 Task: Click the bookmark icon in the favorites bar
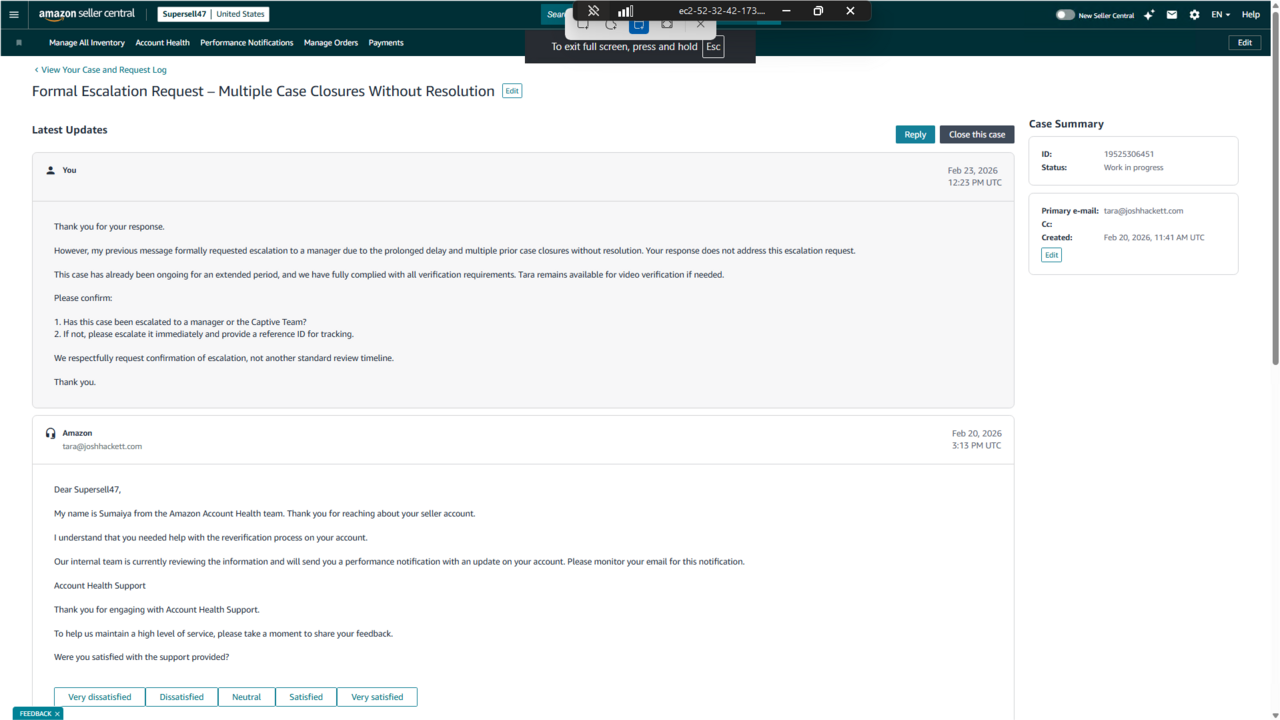pyautogui.click(x=19, y=43)
